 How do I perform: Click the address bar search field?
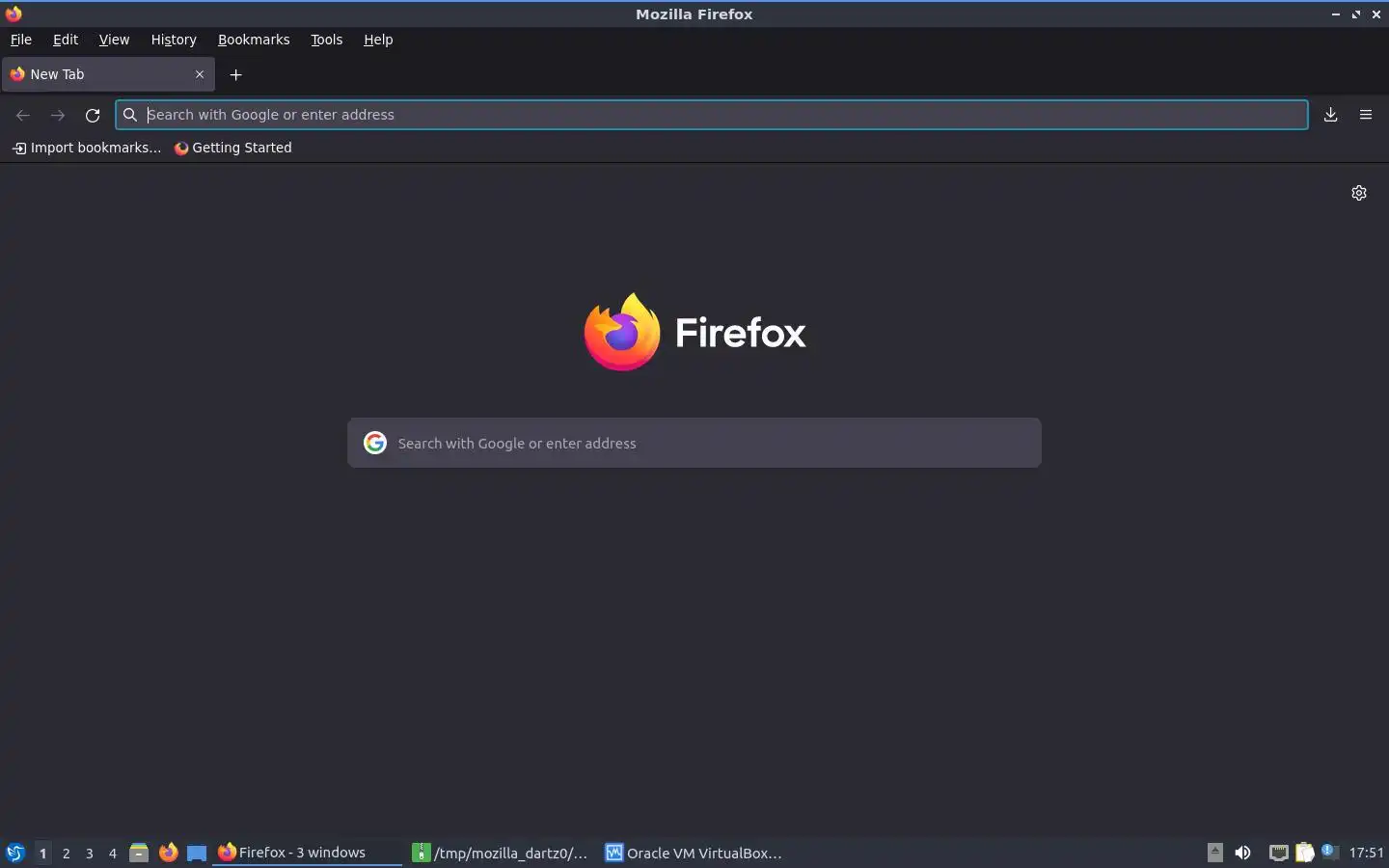tap(712, 115)
